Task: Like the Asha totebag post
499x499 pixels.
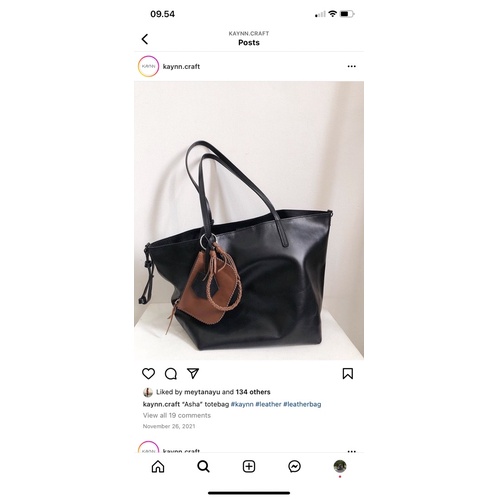Action: (148, 373)
